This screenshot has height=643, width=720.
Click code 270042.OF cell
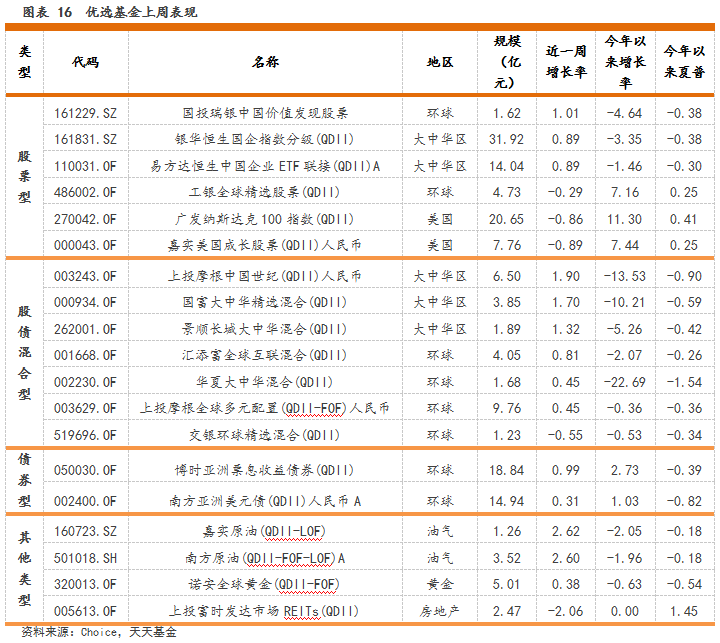(85, 219)
